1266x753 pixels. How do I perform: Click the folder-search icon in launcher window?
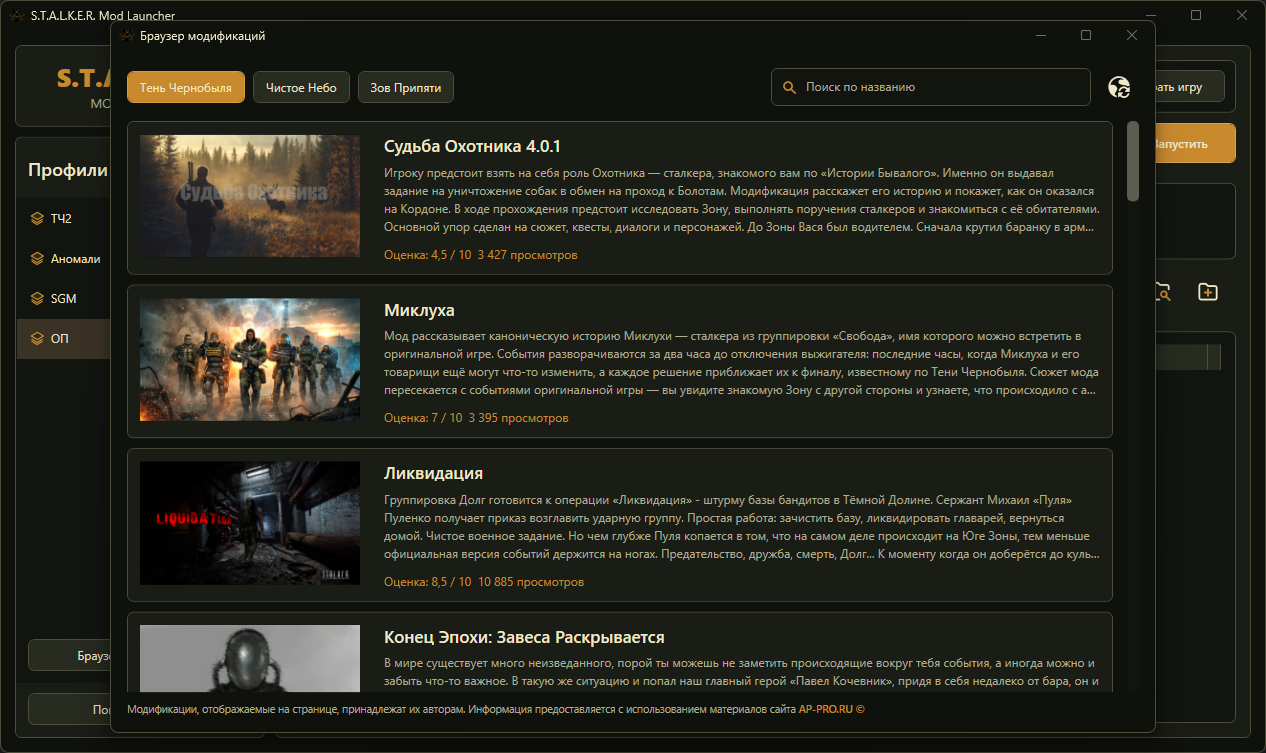coord(1161,292)
